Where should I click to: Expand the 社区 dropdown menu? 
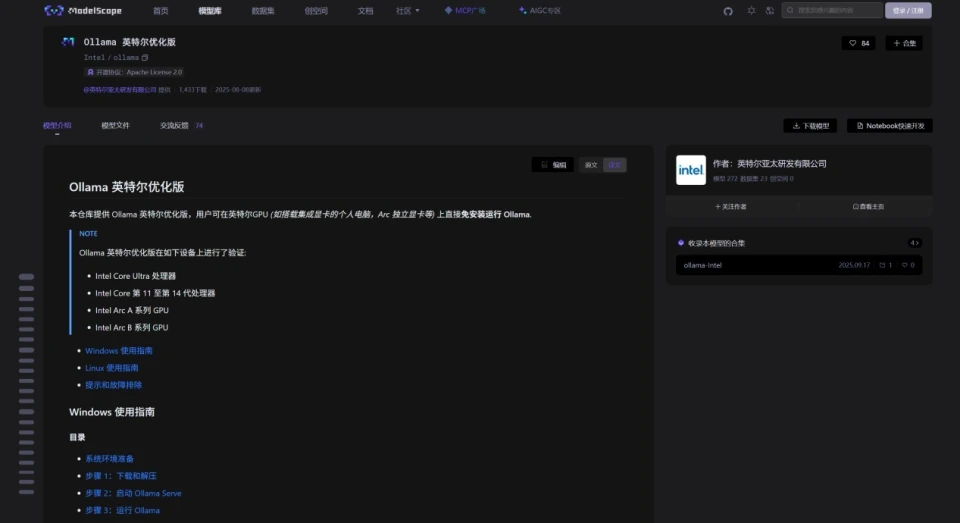(407, 11)
